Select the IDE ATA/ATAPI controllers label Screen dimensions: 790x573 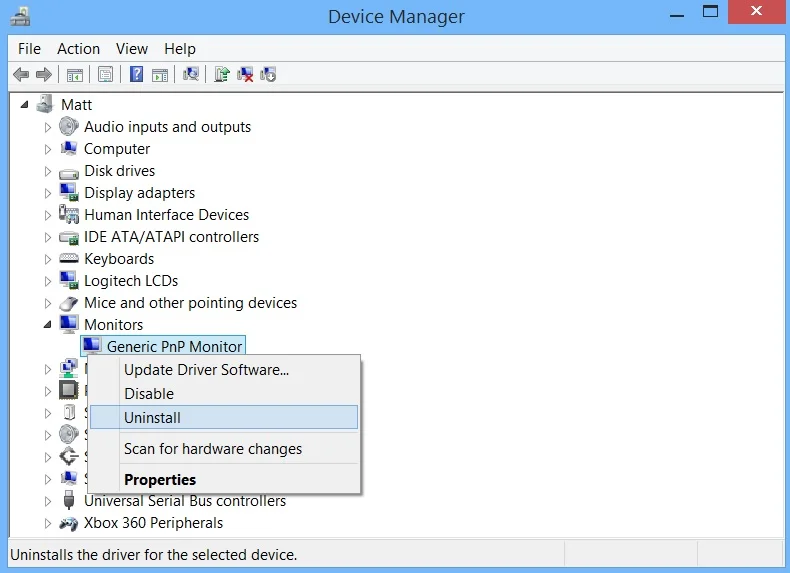click(171, 237)
